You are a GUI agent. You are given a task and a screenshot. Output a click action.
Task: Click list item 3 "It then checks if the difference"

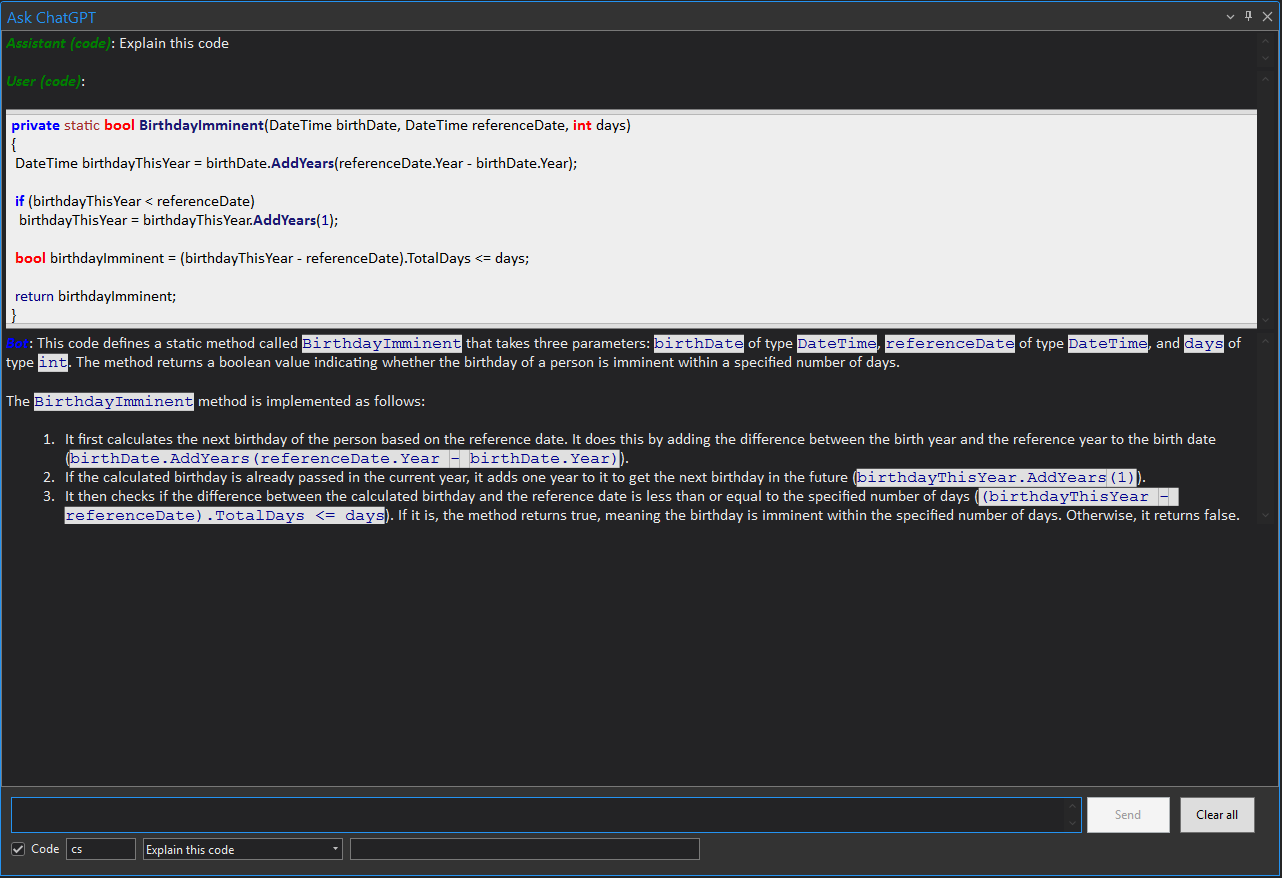click(652, 506)
